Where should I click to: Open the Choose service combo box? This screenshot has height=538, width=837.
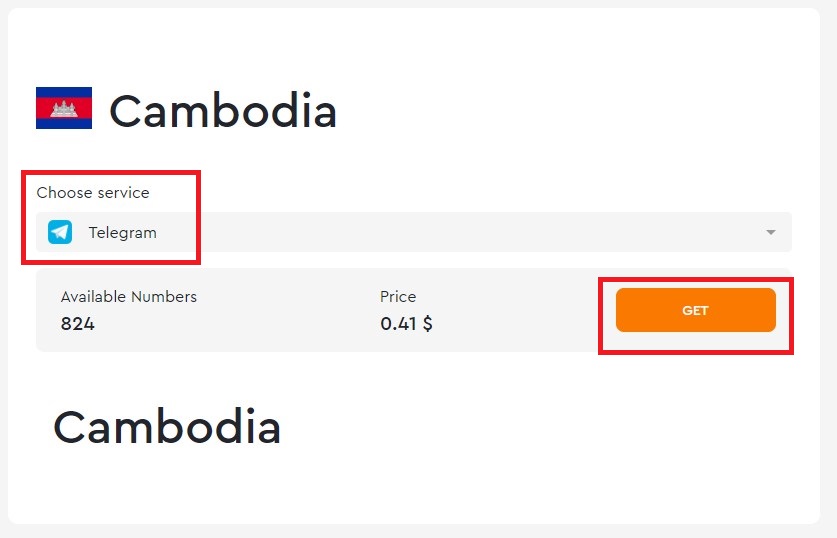(x=414, y=232)
